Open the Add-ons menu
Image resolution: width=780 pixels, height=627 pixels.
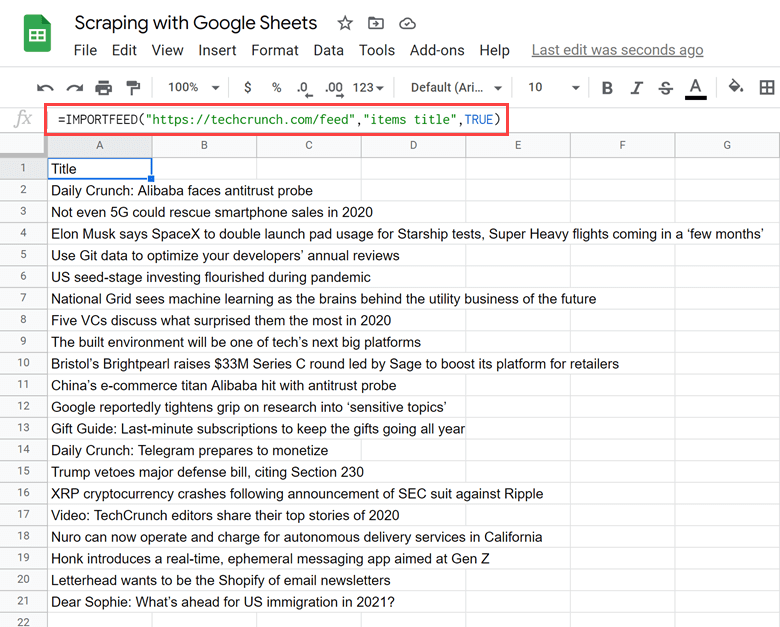[436, 50]
